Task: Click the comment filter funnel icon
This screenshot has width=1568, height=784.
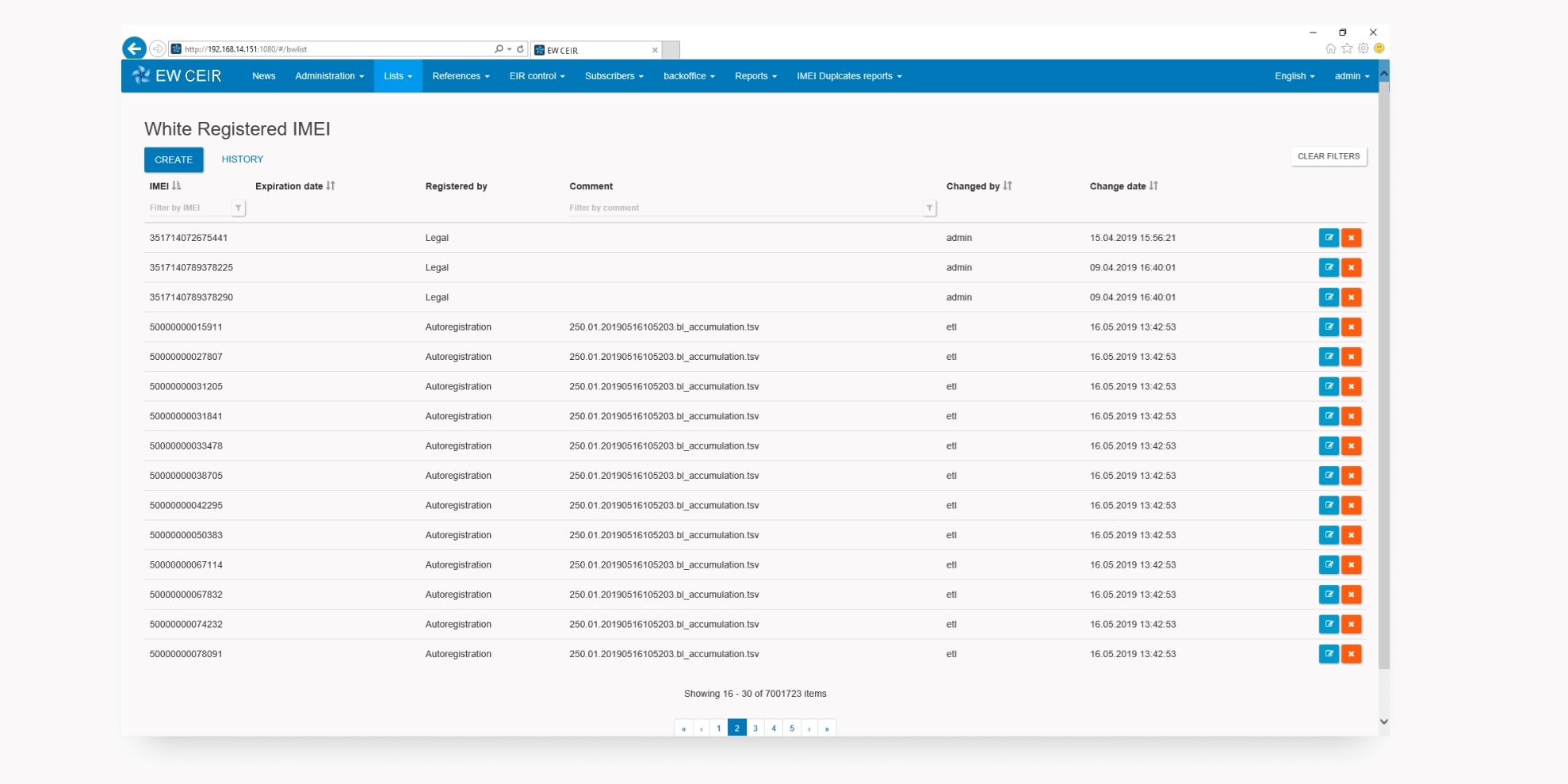Action: pos(929,208)
